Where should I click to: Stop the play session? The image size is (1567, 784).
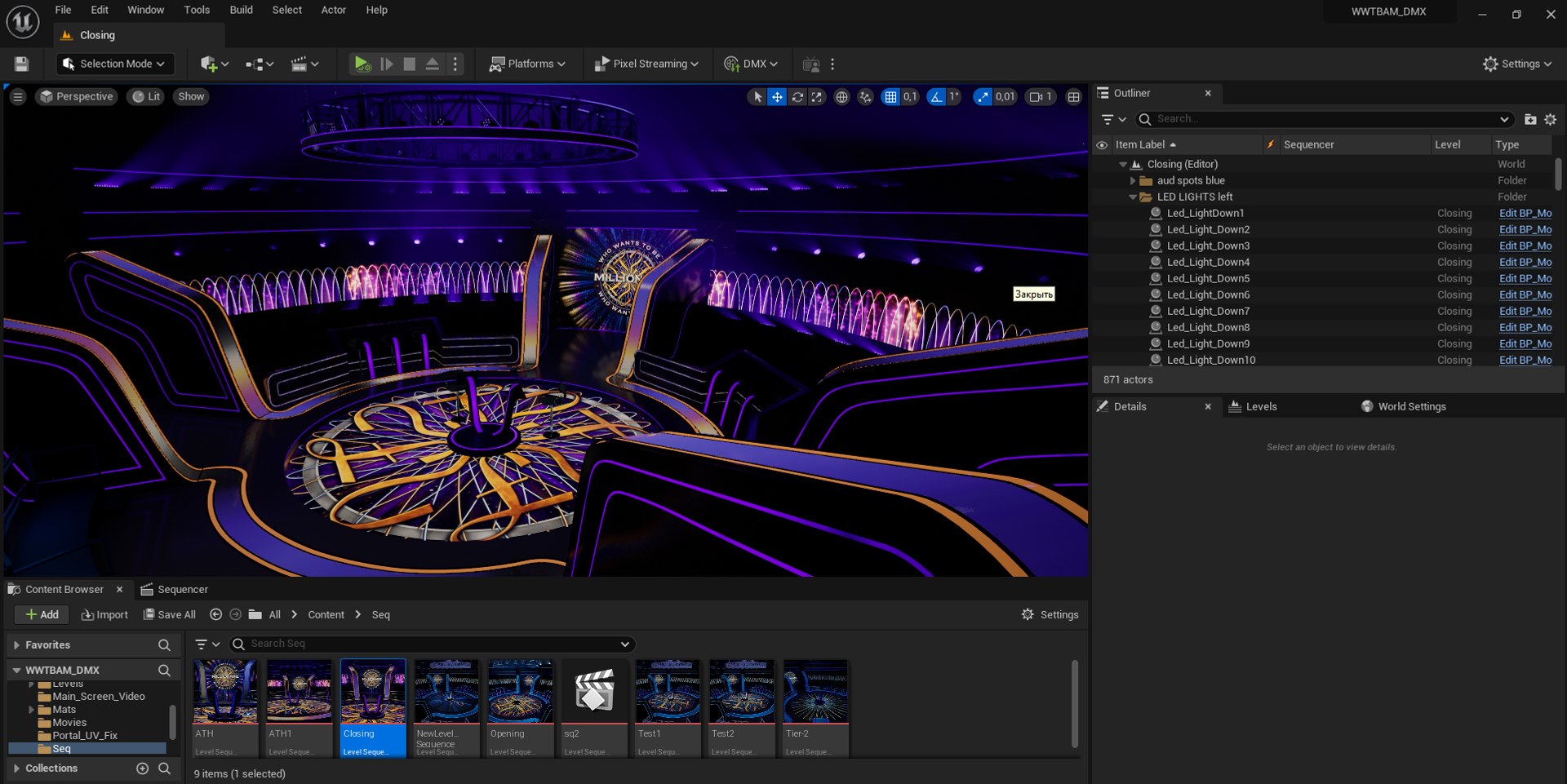410,64
